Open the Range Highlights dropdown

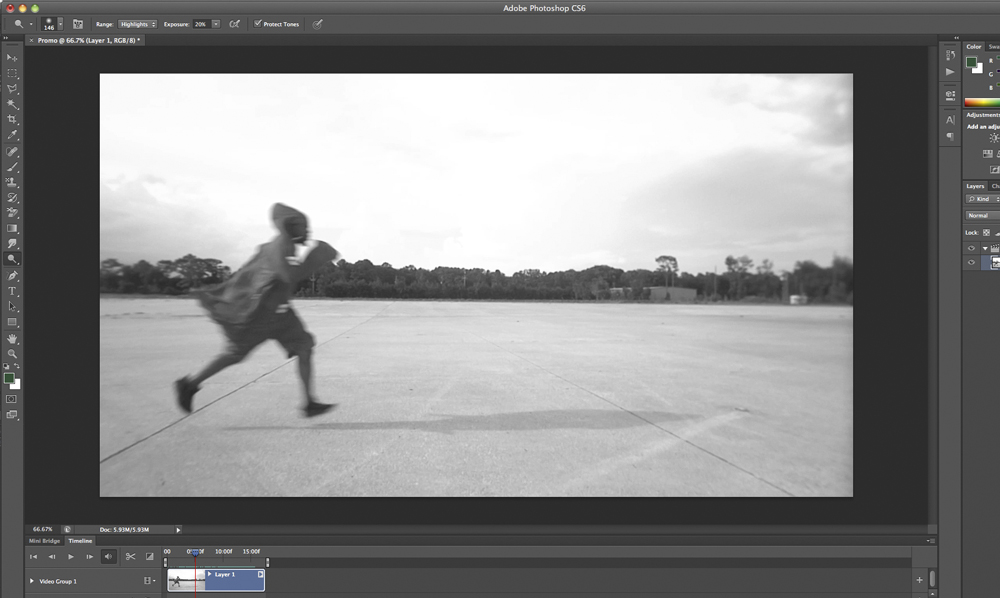pos(137,24)
